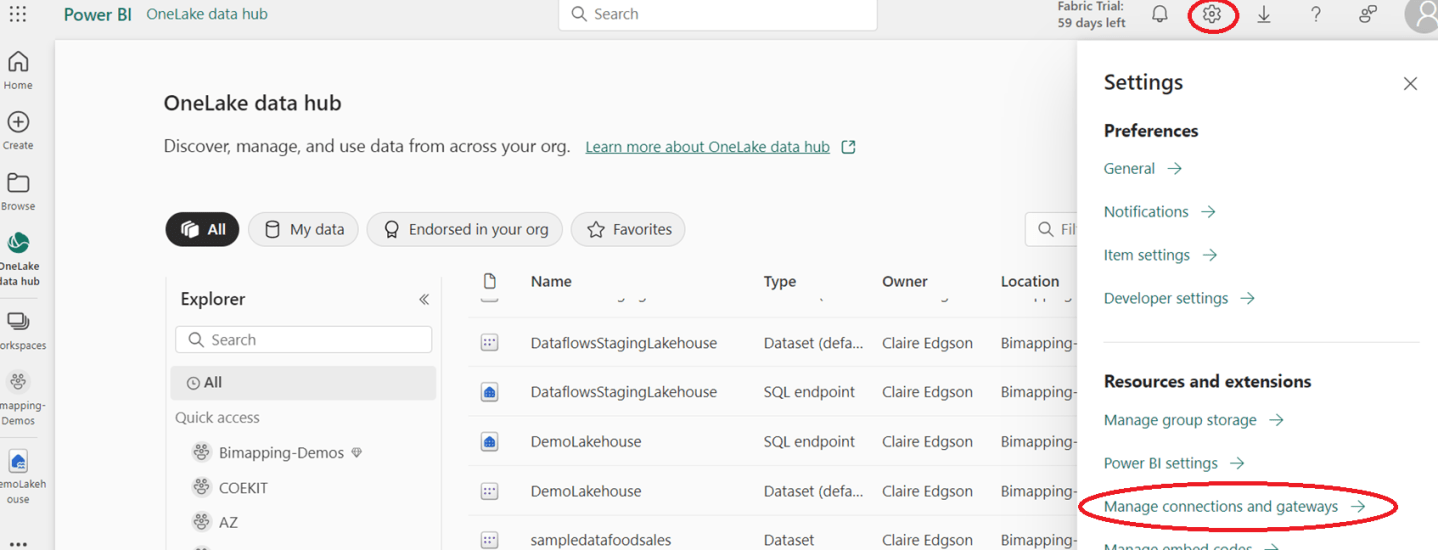Screen dimensions: 1438x550
Task: Go to Home in left navigation
Action: click(18, 71)
